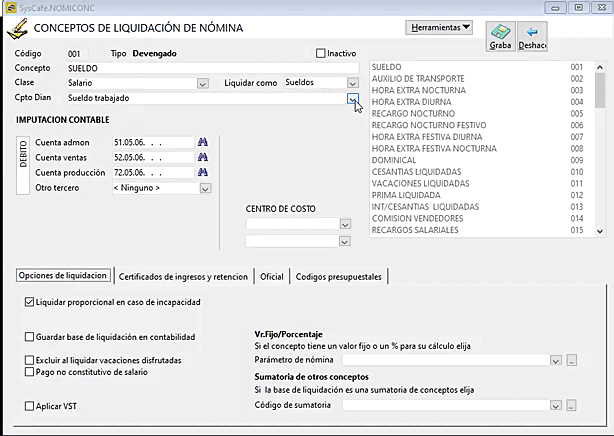Open Codigos presupuestales tab
This screenshot has width=614, height=436.
coord(338,277)
